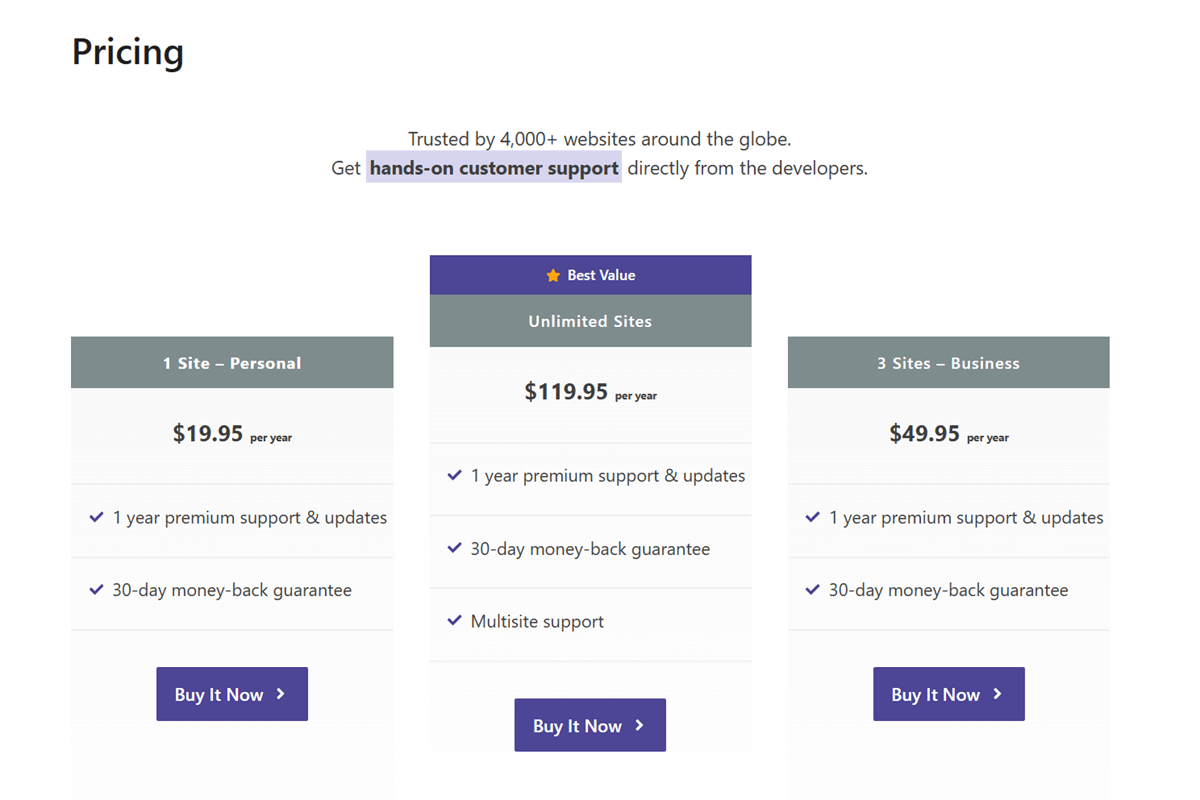Image resolution: width=1200 pixels, height=800 pixels.
Task: Click the Buy It Now button for Unlimited Sites
Action: pos(590,725)
